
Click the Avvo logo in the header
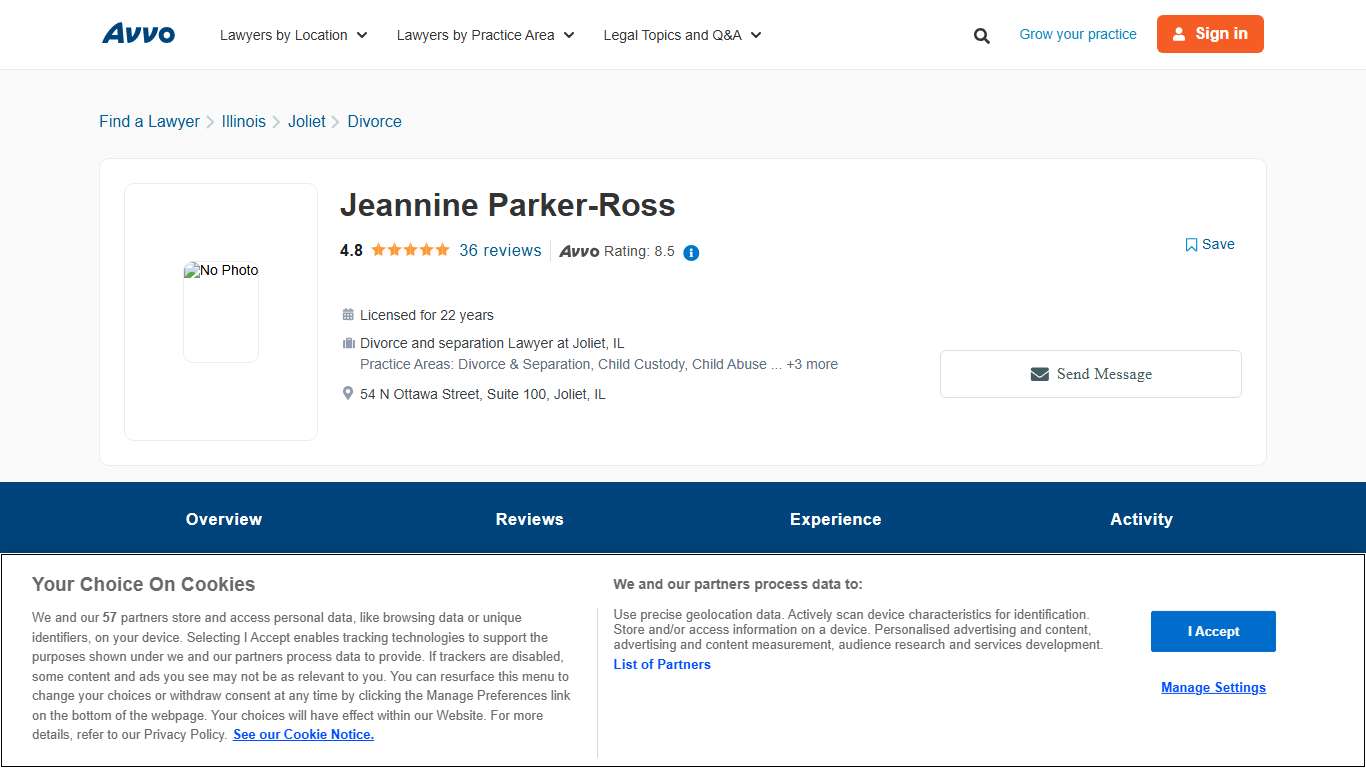138,33
